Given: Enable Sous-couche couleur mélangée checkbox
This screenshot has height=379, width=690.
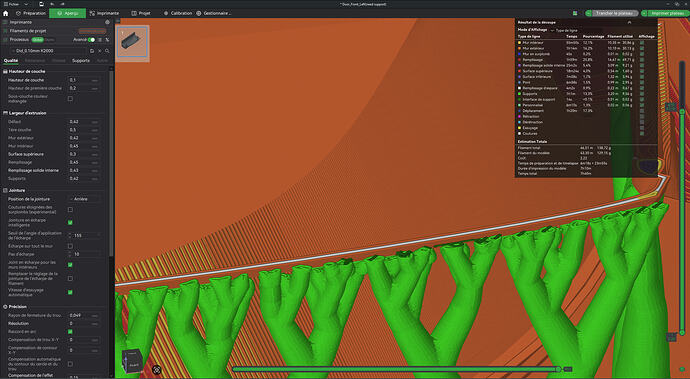Looking at the screenshot, I should [70, 99].
